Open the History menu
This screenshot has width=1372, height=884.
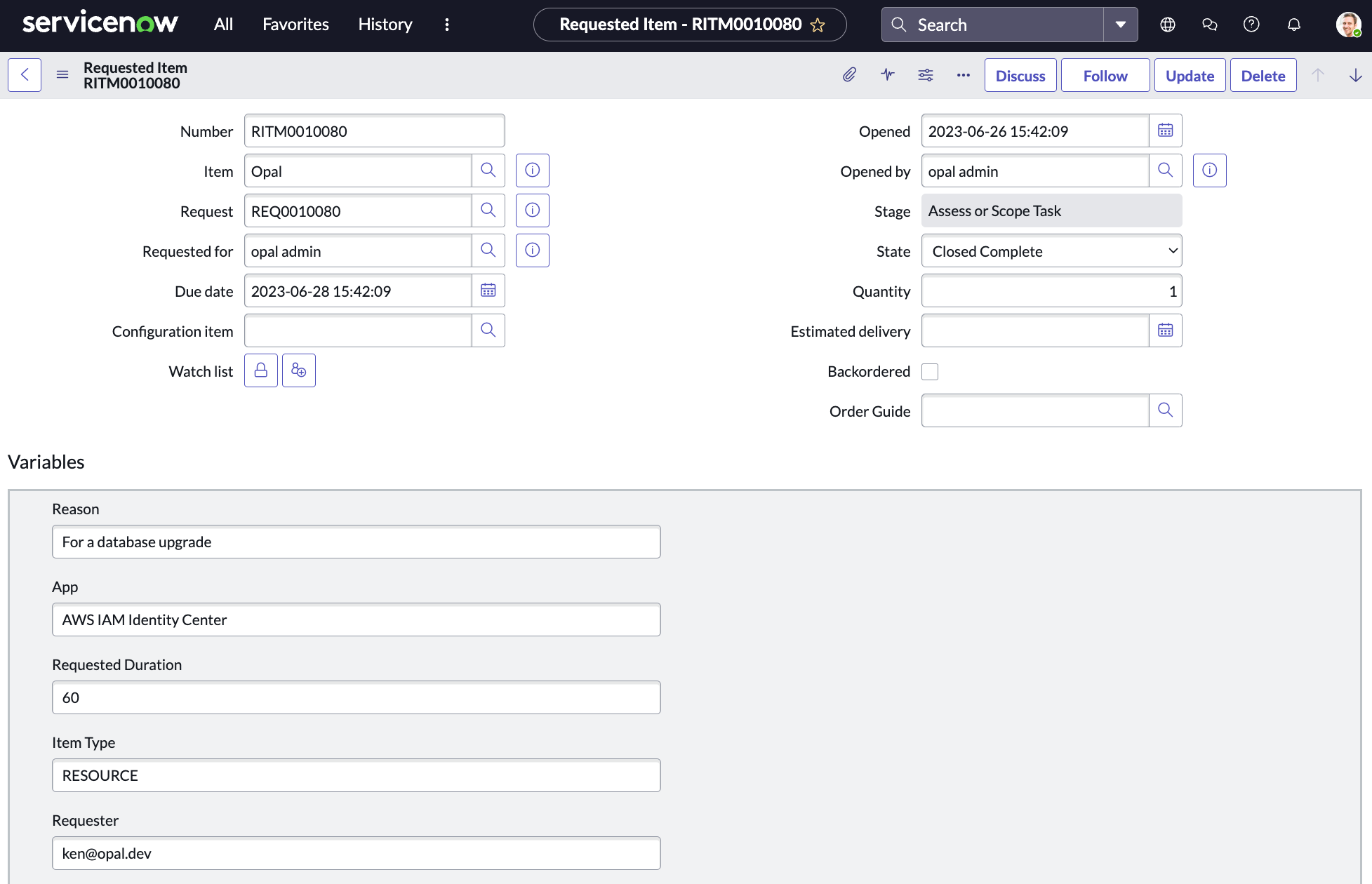(385, 25)
